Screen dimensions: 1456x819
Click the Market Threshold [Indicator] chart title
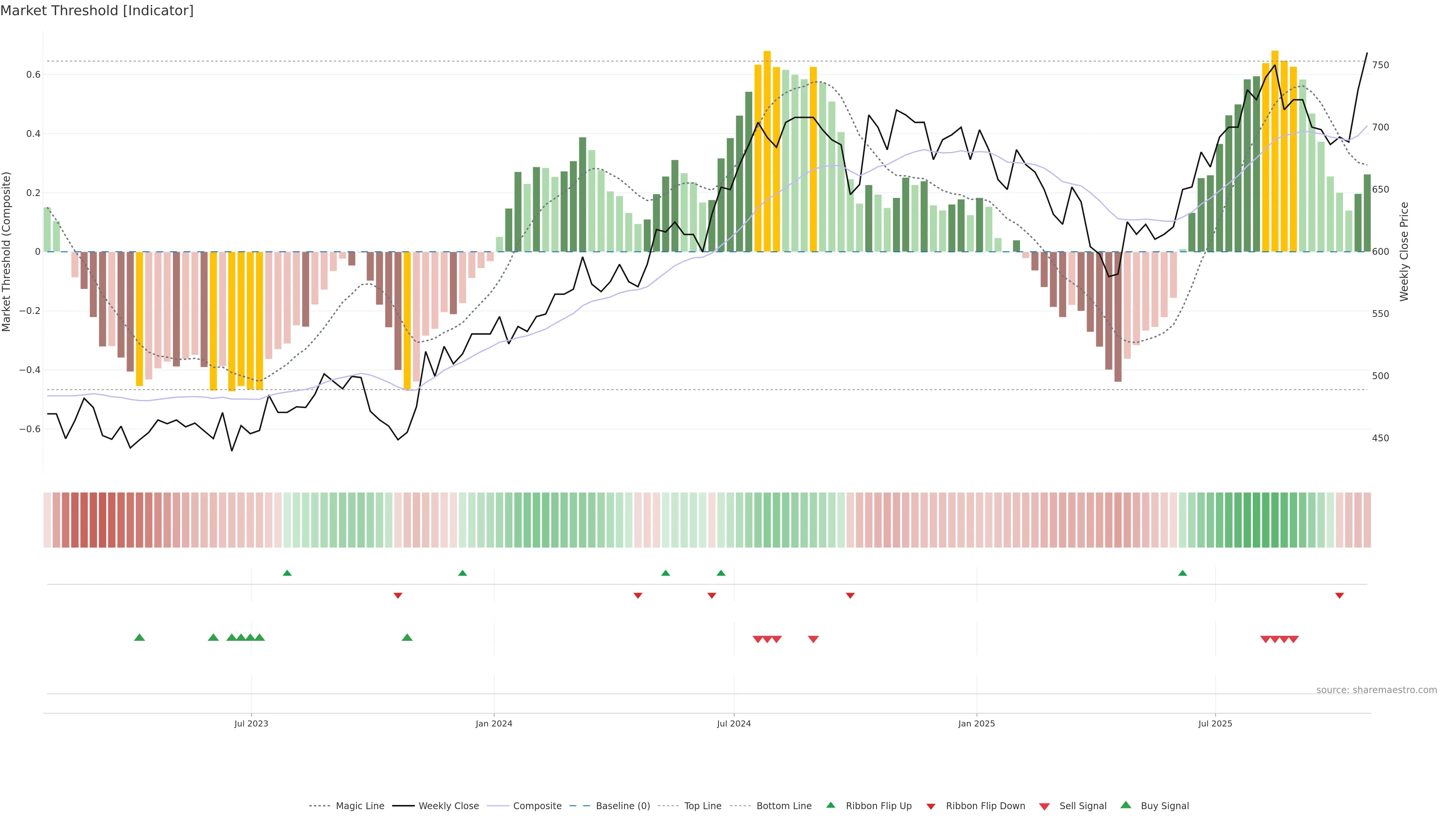point(97,11)
